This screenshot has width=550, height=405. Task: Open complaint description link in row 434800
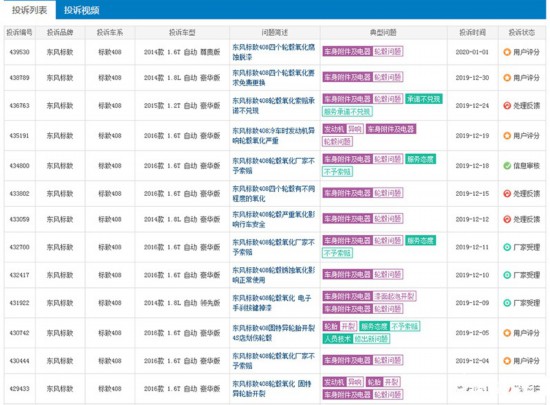274,166
